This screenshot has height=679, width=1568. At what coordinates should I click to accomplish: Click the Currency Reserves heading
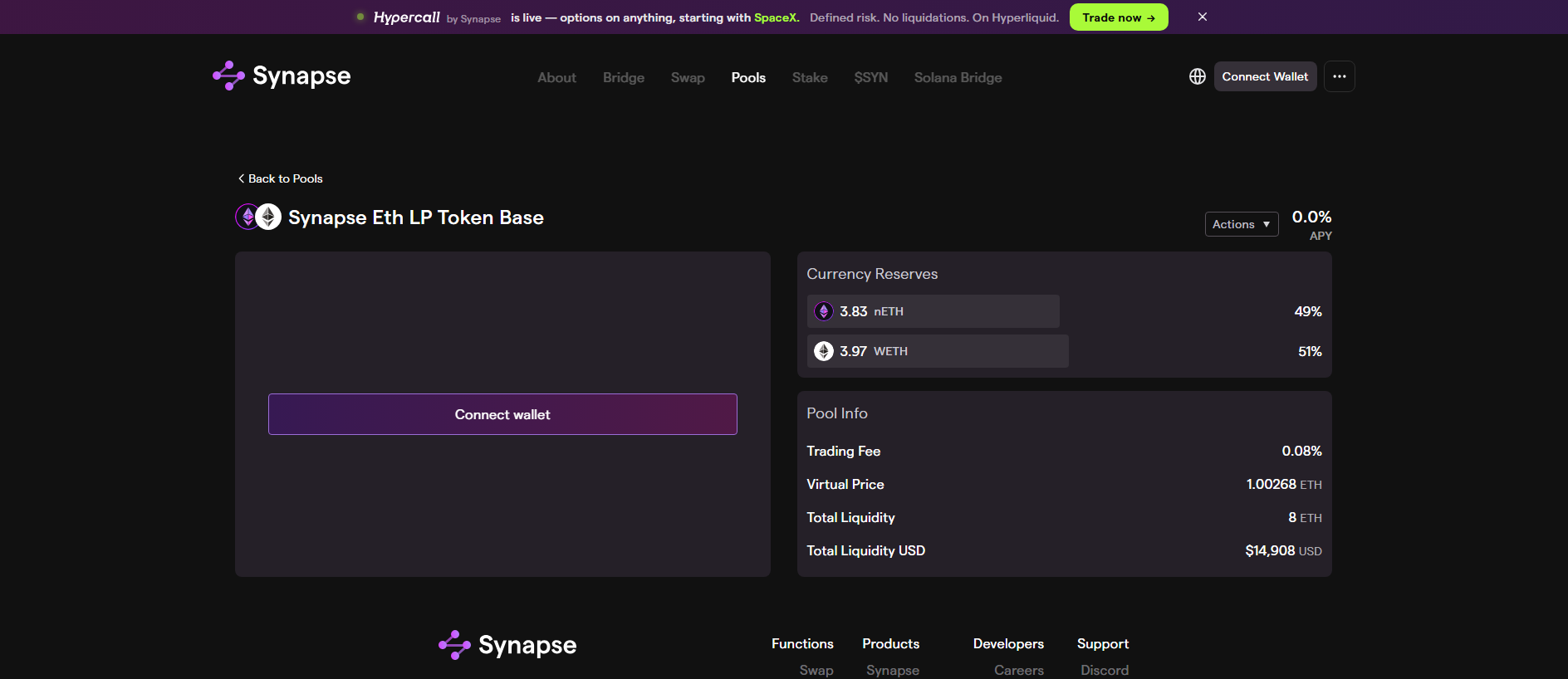coord(872,274)
